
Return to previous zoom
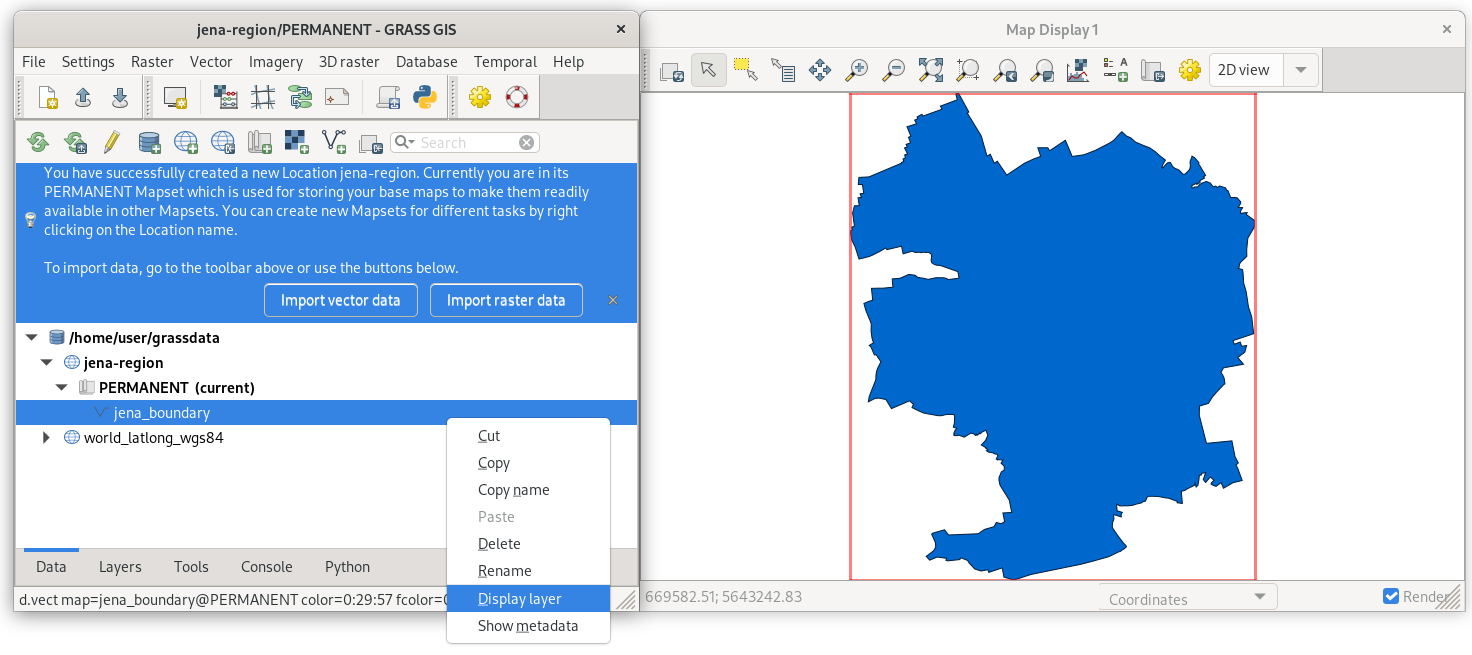[x=1005, y=70]
